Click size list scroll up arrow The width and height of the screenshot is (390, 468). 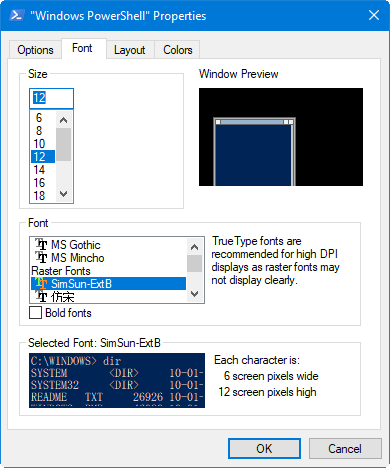click(x=64, y=120)
